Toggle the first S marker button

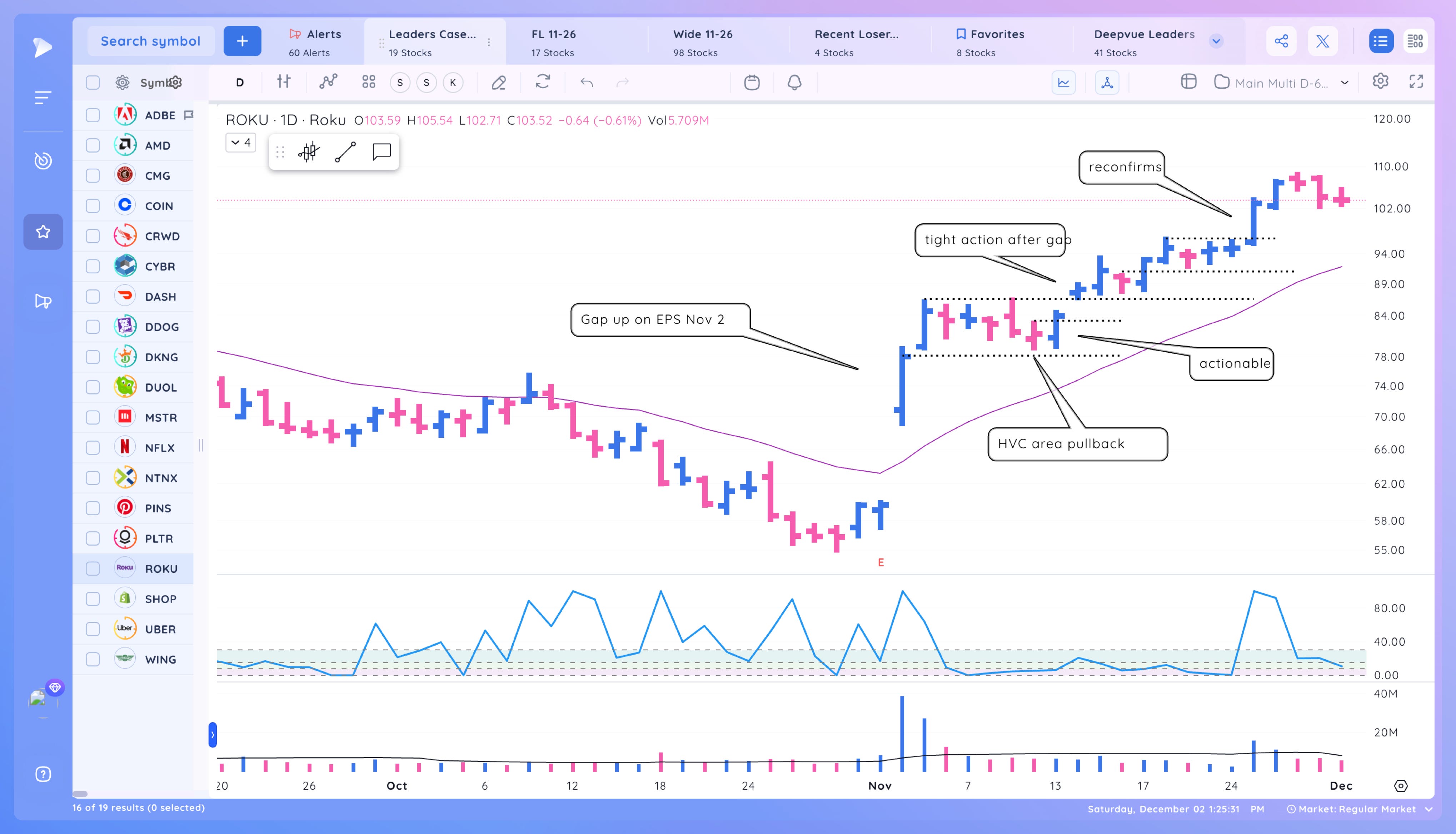click(x=400, y=83)
